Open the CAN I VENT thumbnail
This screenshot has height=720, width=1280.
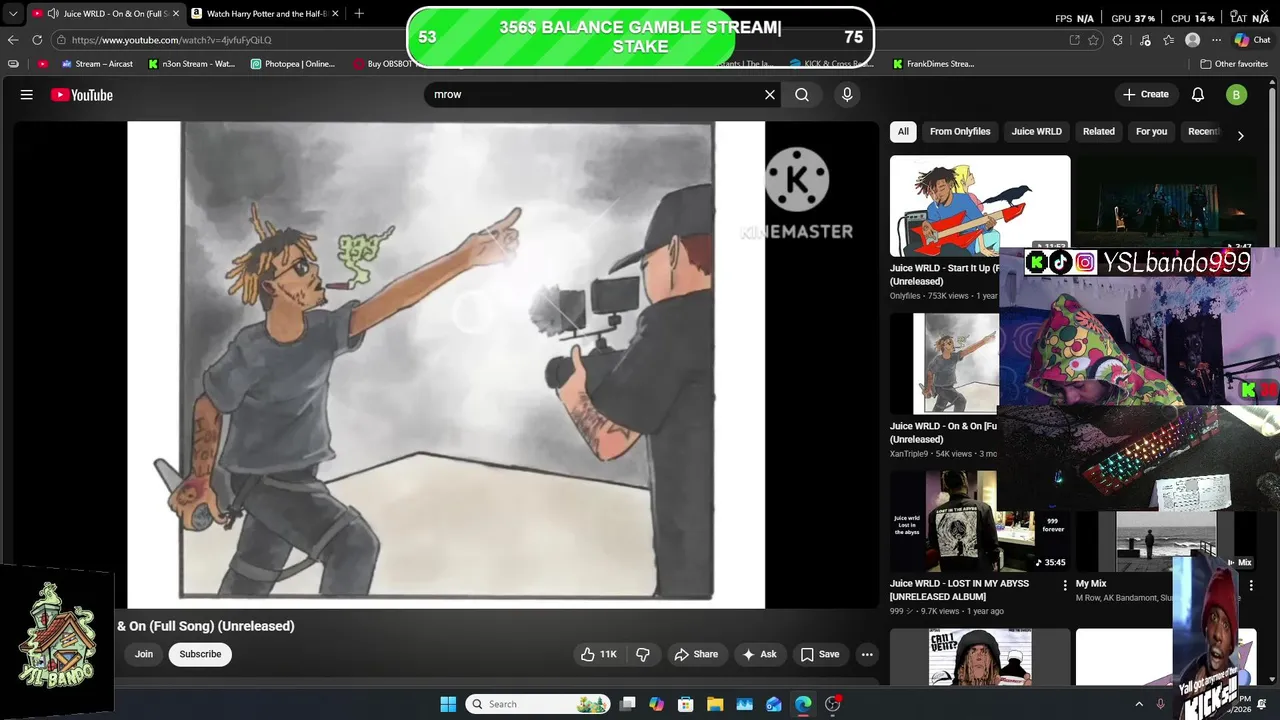click(x=980, y=656)
